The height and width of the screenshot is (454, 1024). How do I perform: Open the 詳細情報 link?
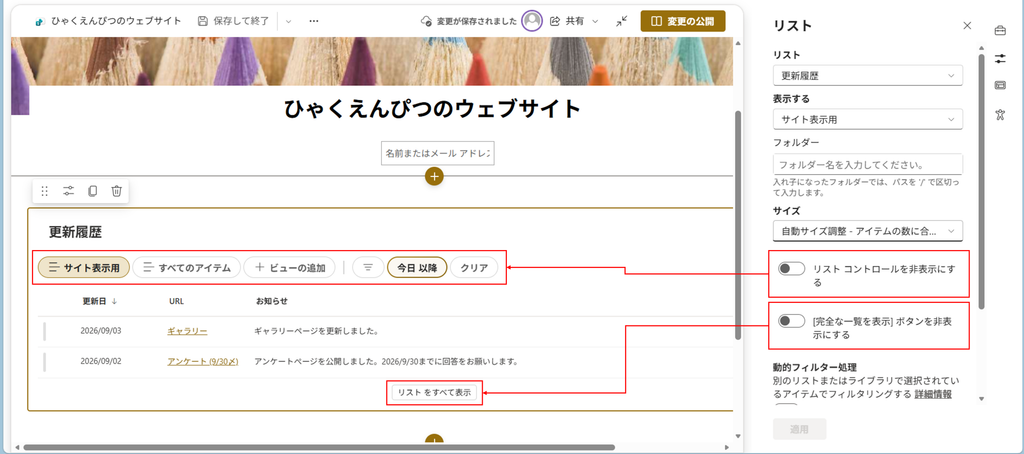pyautogui.click(x=933, y=393)
